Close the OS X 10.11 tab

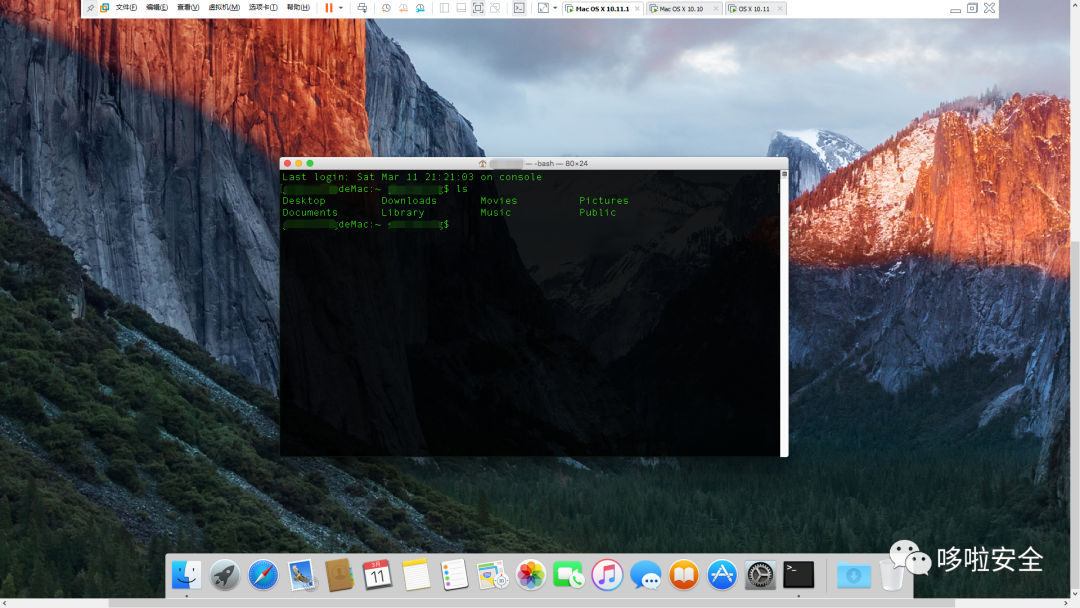click(780, 9)
